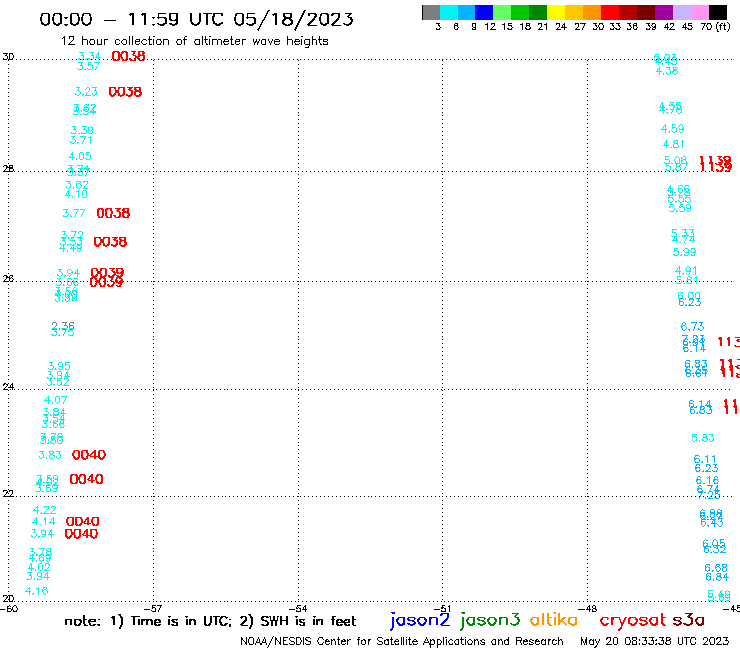Screen dimensions: 740x650
Task: Click the 0040 time label beside 4.14
Action: pos(82,522)
